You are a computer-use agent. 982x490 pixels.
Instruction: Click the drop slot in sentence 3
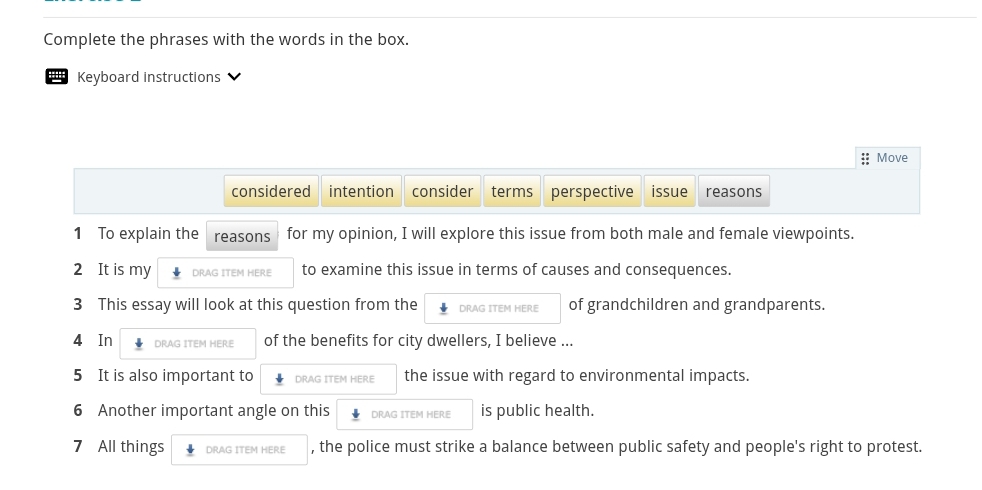click(492, 308)
